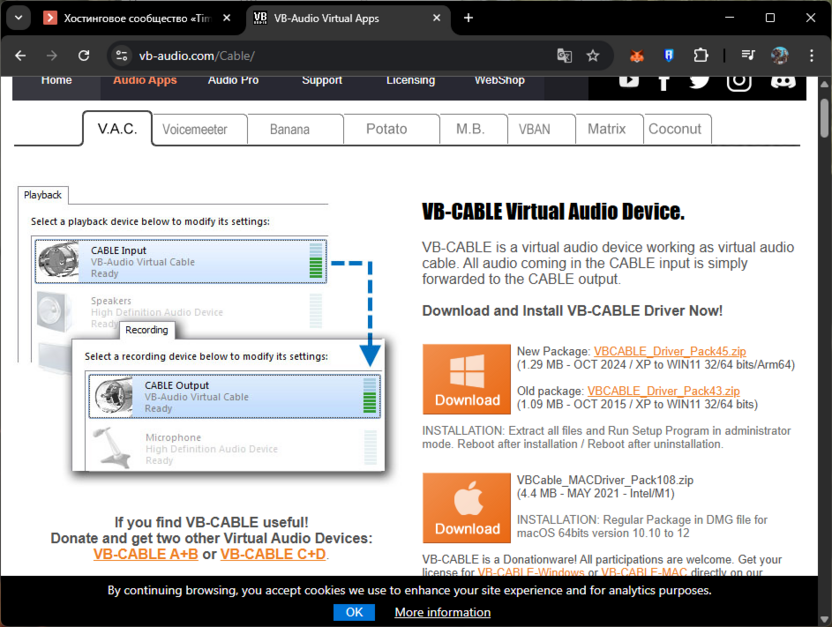The width and height of the screenshot is (832, 627).
Task: Close the Хостинговое сообщество tab
Action: point(227,18)
